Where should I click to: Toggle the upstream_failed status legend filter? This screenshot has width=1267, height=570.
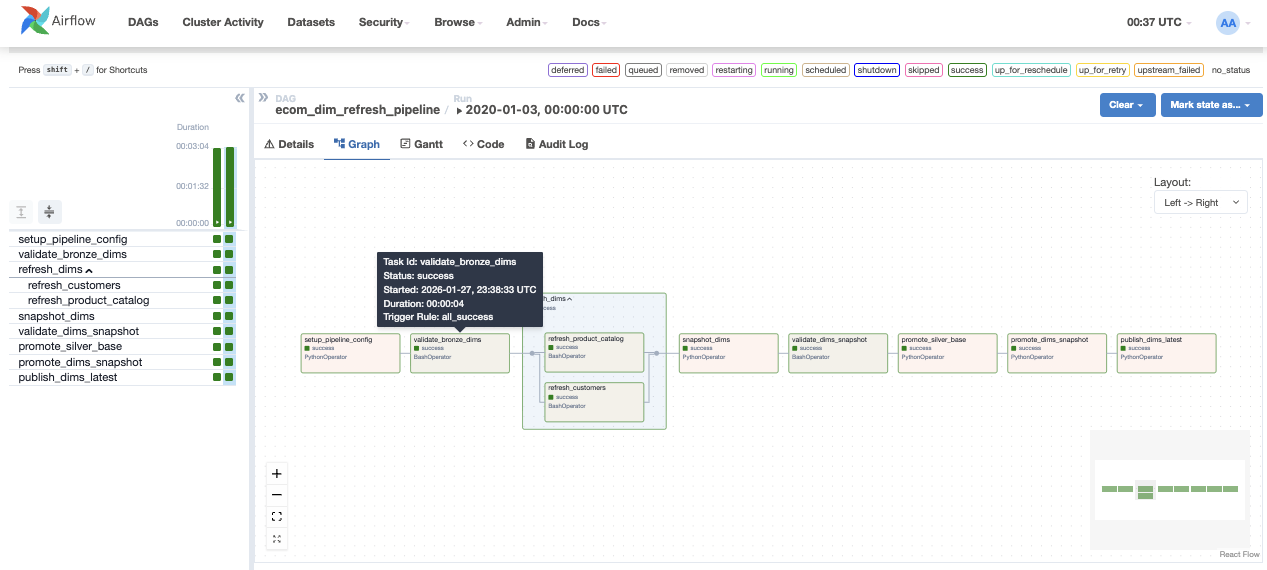[1168, 70]
